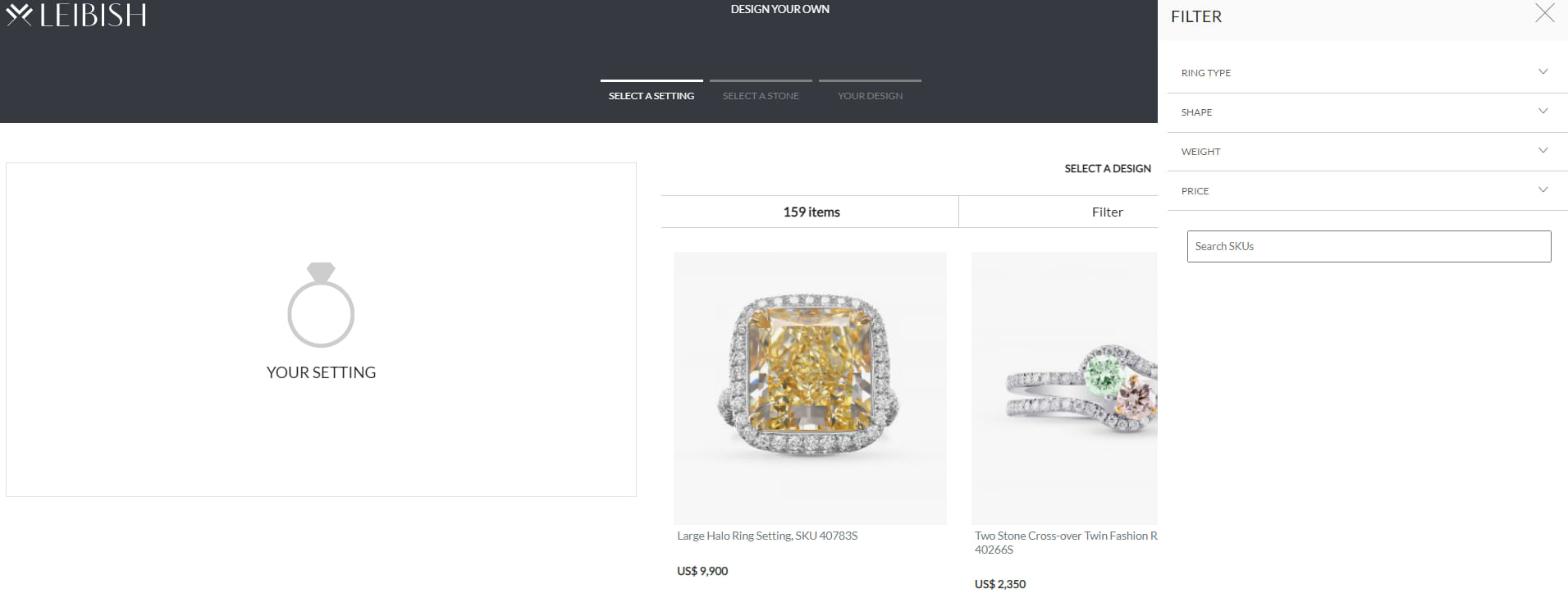Open the Price filter section

coord(1367,191)
